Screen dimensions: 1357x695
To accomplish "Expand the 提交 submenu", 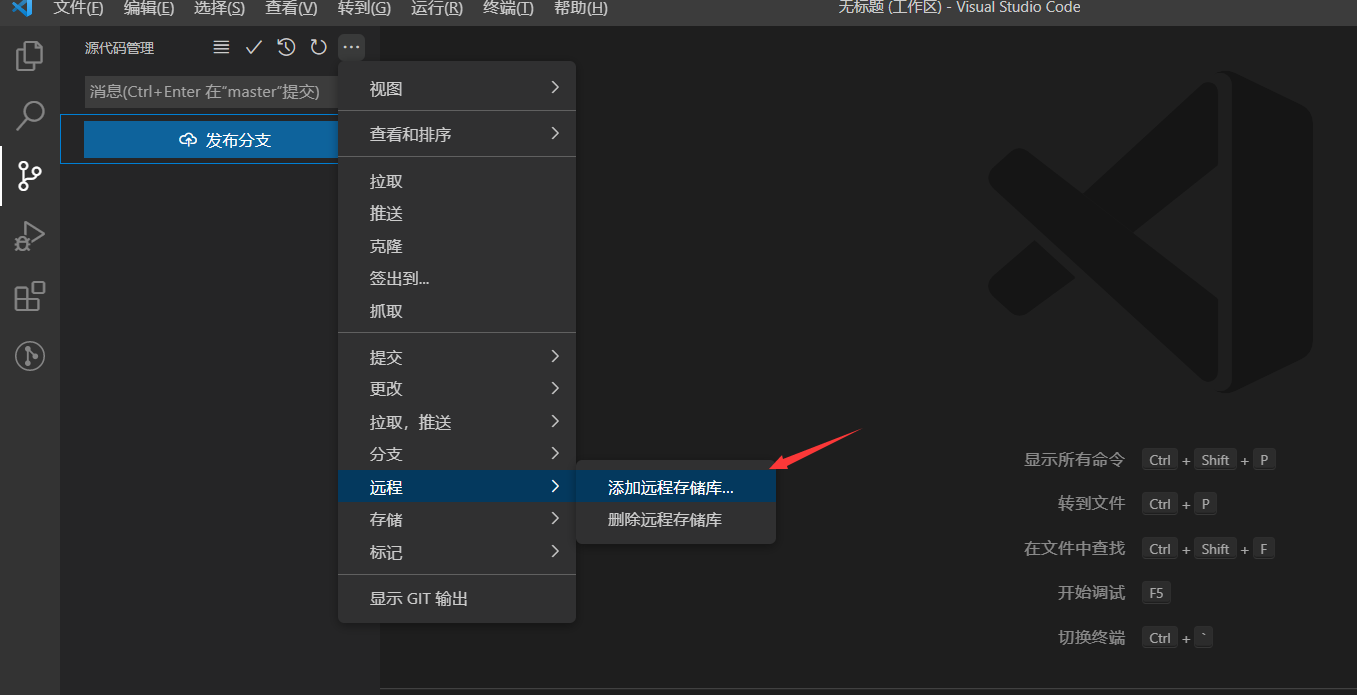I will (457, 357).
